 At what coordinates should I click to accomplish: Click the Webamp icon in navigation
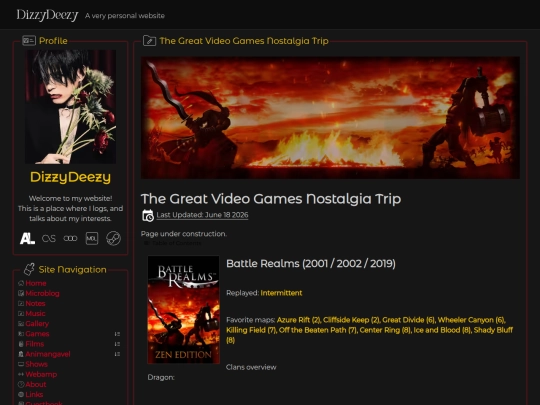coord(21,374)
